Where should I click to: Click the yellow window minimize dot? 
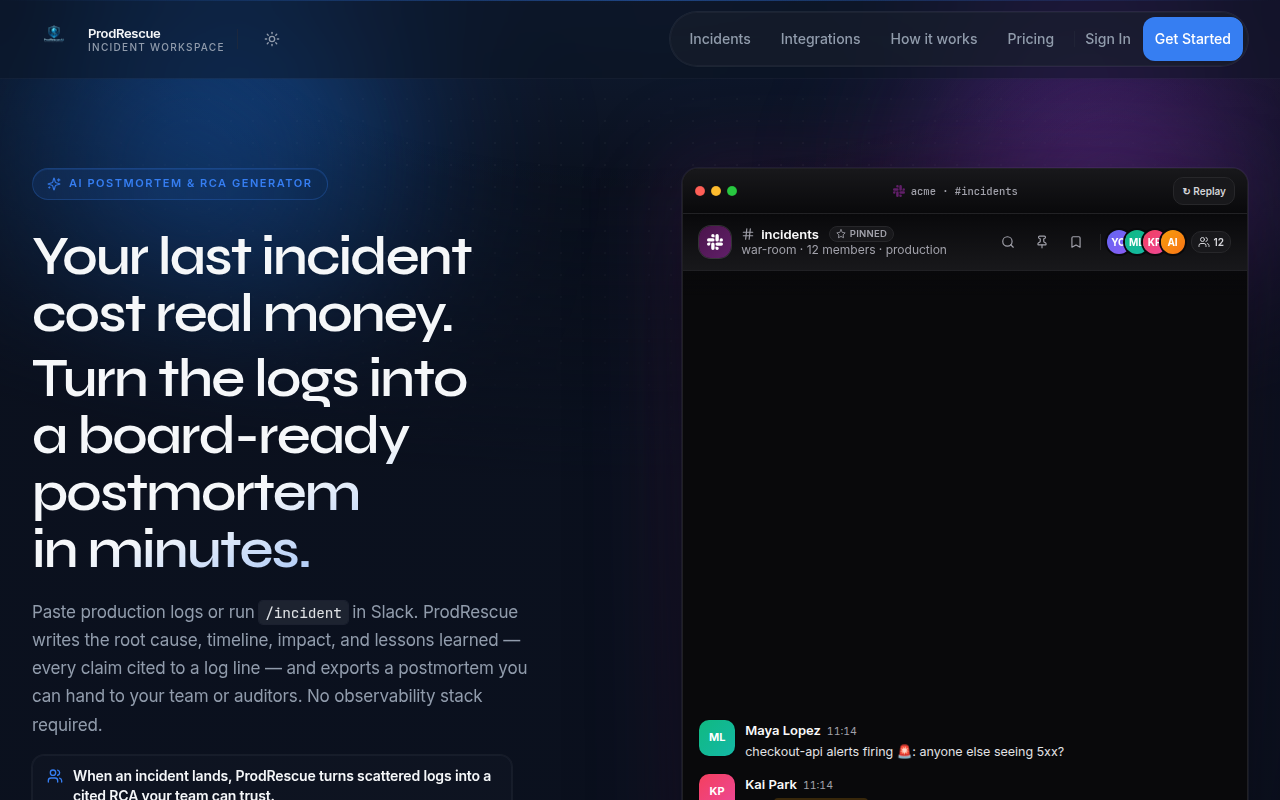click(716, 191)
